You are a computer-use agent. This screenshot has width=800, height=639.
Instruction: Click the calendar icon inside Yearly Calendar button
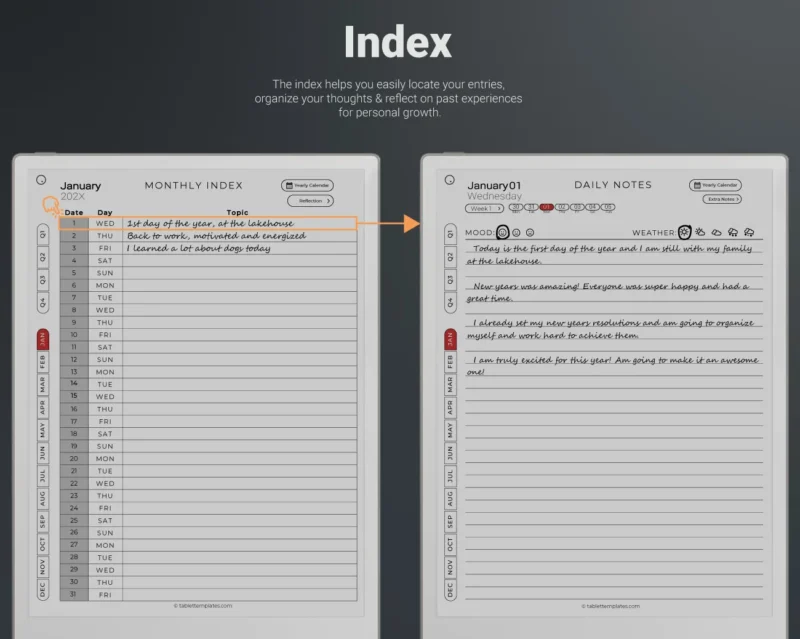point(288,184)
